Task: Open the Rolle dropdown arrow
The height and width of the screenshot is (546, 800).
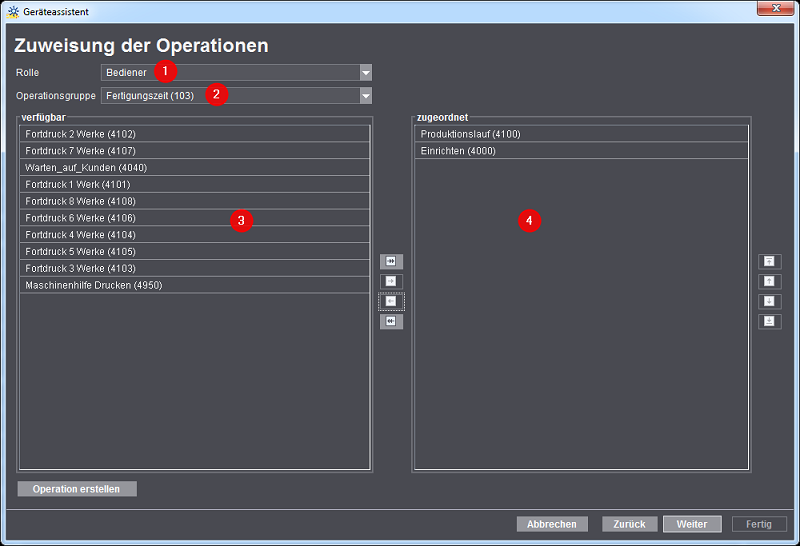Action: click(x=365, y=73)
